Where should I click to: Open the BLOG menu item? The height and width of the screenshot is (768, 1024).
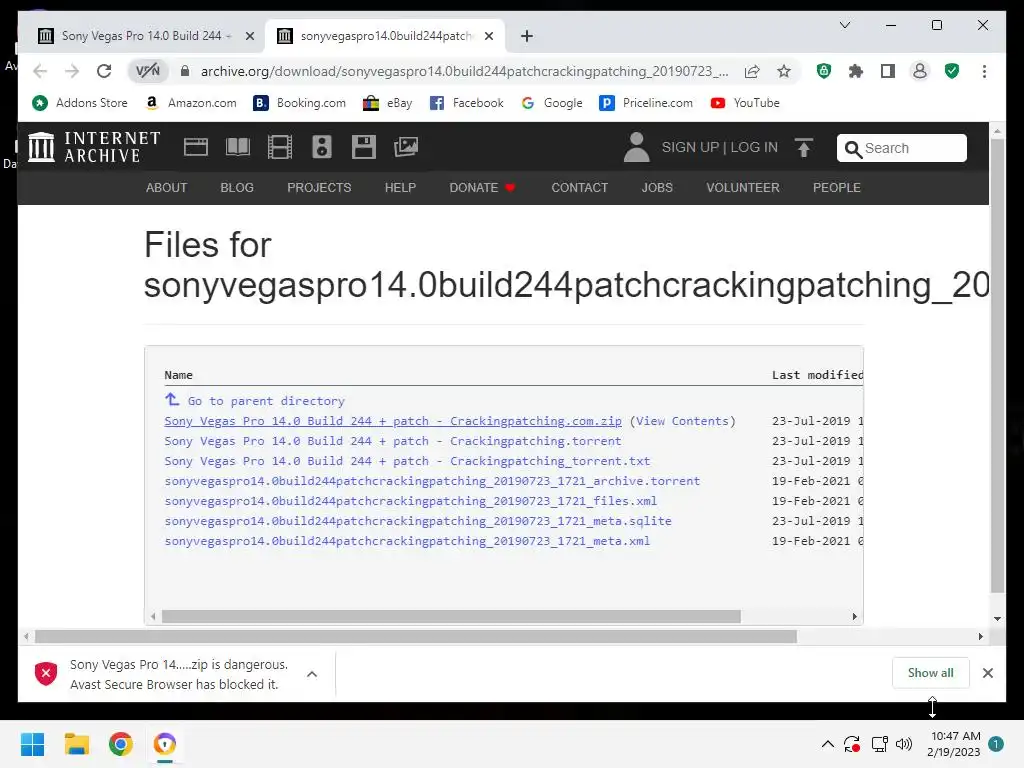(237, 188)
